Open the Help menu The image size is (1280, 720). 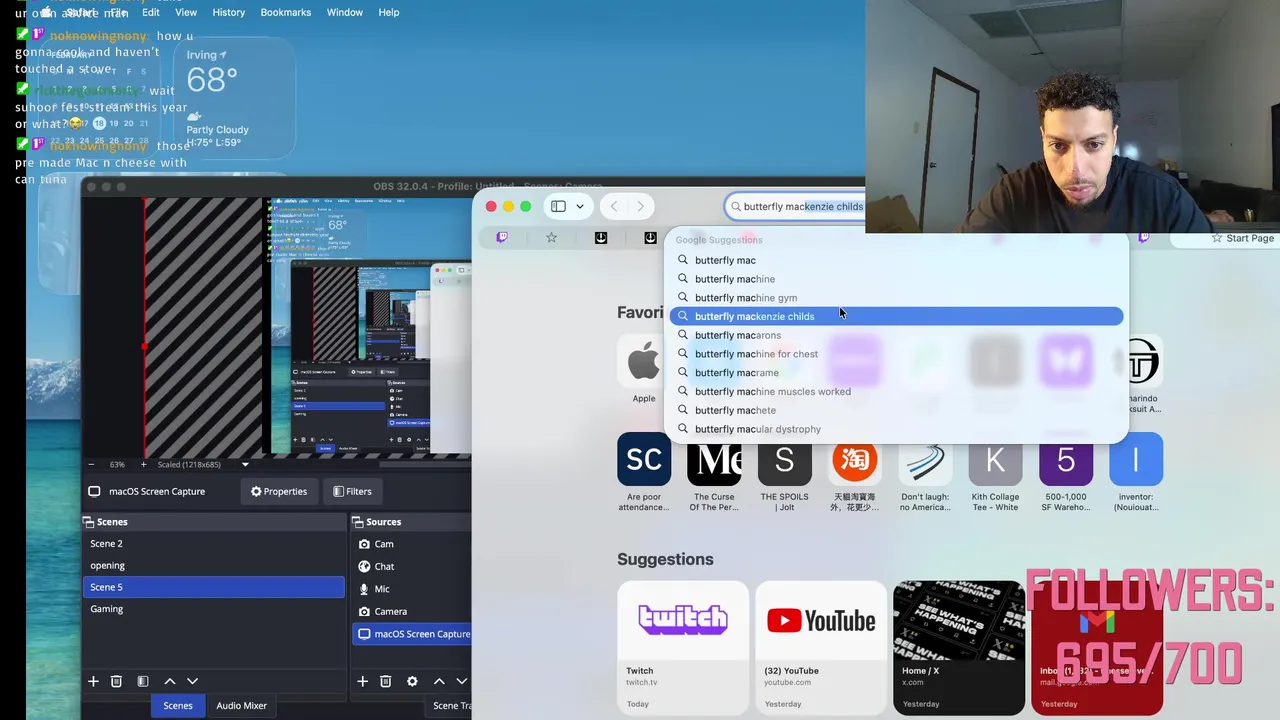[389, 12]
